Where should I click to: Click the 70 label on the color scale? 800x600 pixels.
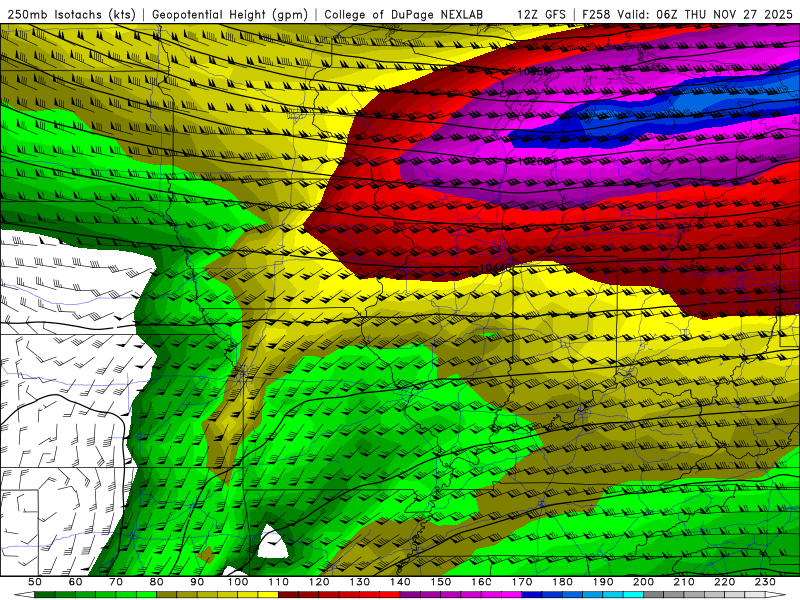(116, 582)
